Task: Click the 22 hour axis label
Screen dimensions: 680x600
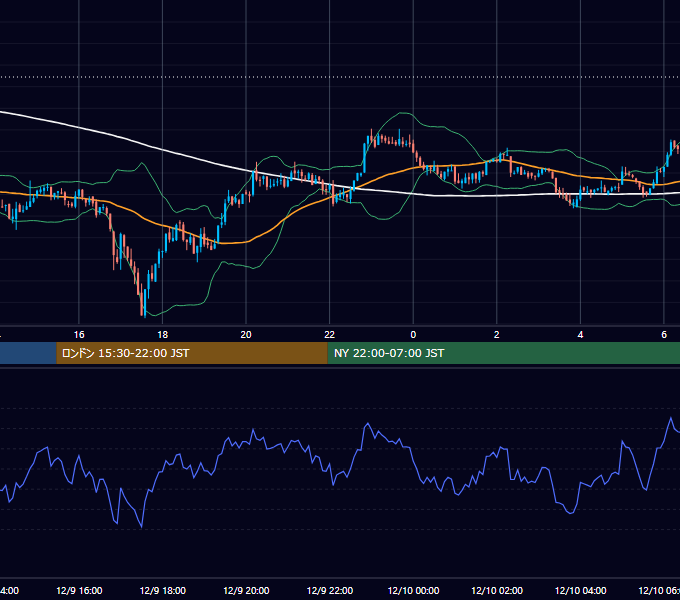Action: pyautogui.click(x=330, y=335)
